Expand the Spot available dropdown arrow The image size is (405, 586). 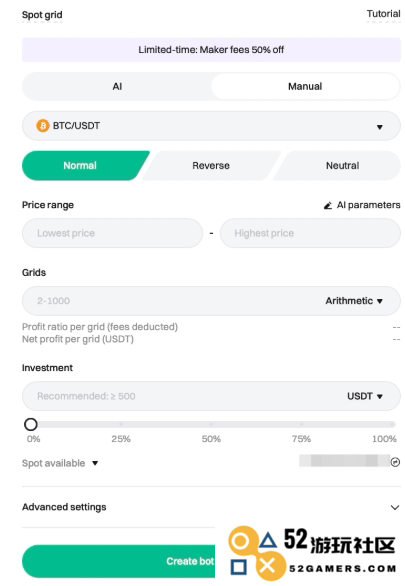point(95,463)
